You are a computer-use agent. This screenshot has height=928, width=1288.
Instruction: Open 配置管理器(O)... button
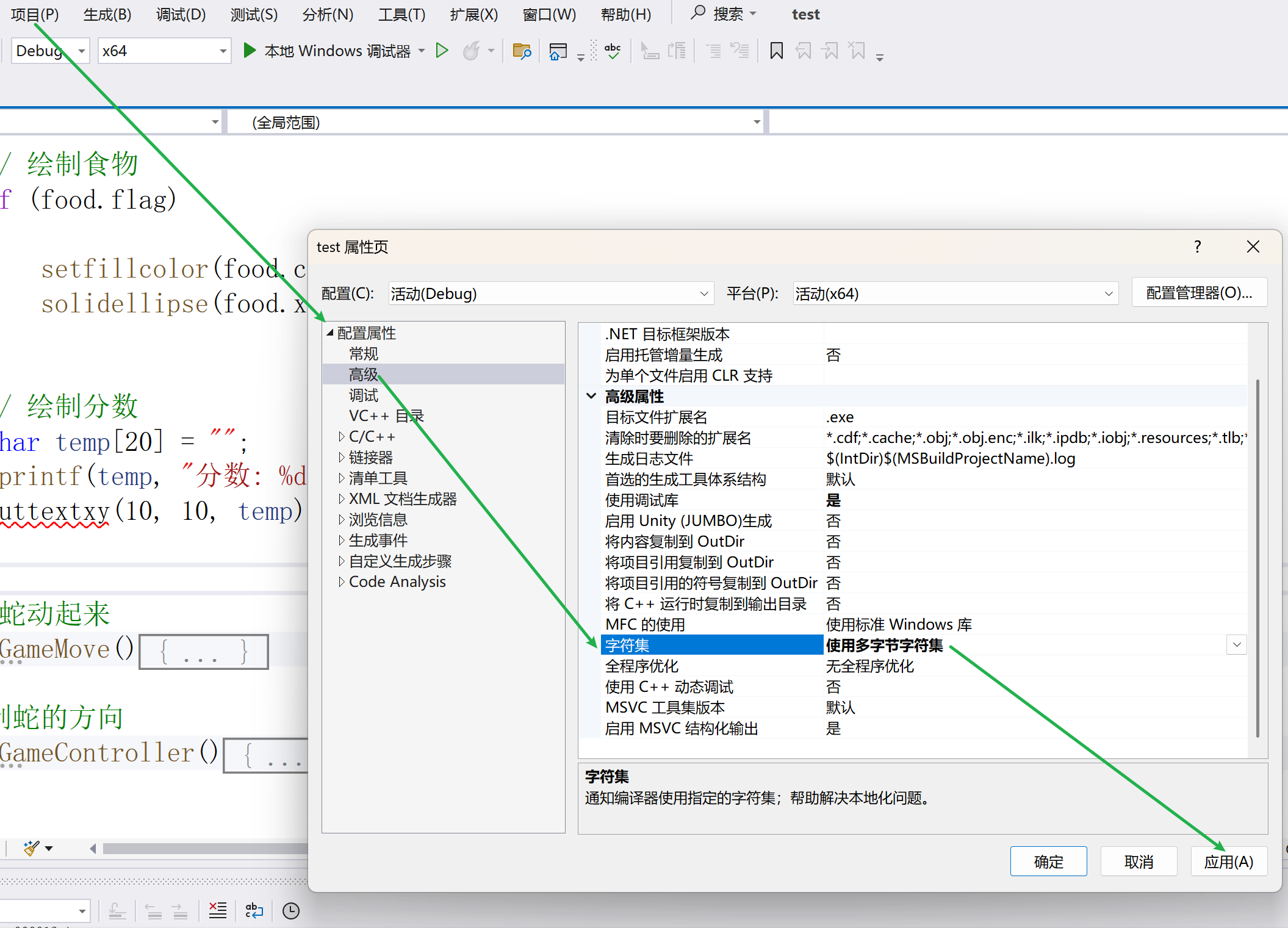1199,293
